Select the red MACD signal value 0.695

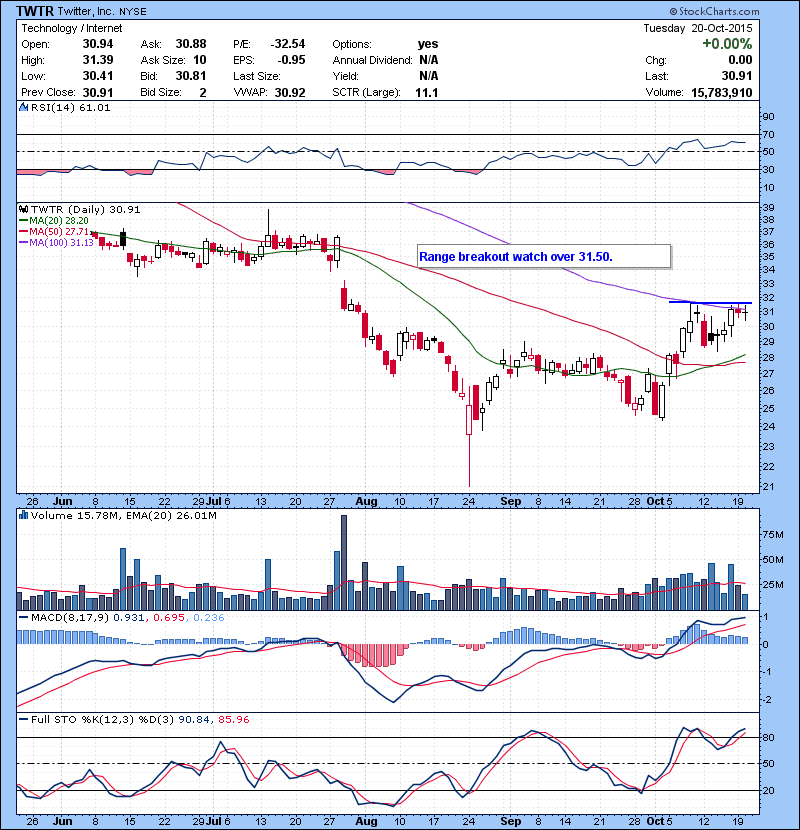[169, 617]
